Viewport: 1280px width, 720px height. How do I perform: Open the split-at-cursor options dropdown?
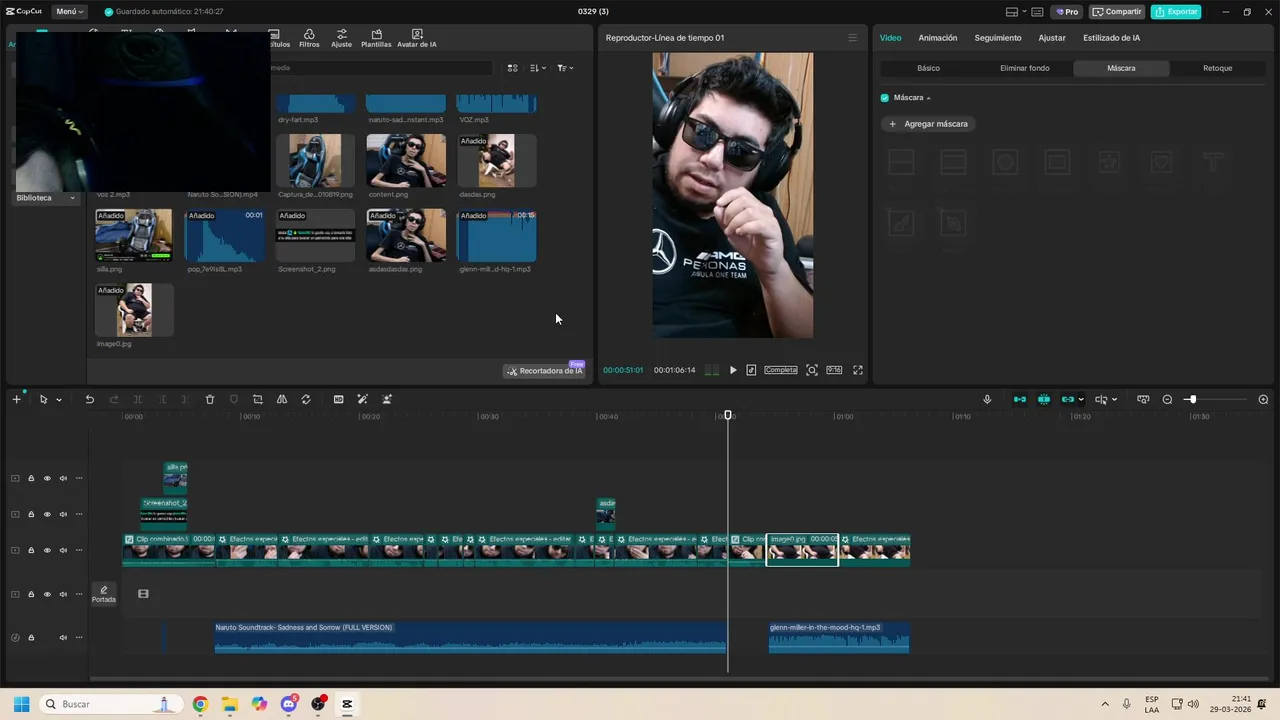click(x=1115, y=400)
